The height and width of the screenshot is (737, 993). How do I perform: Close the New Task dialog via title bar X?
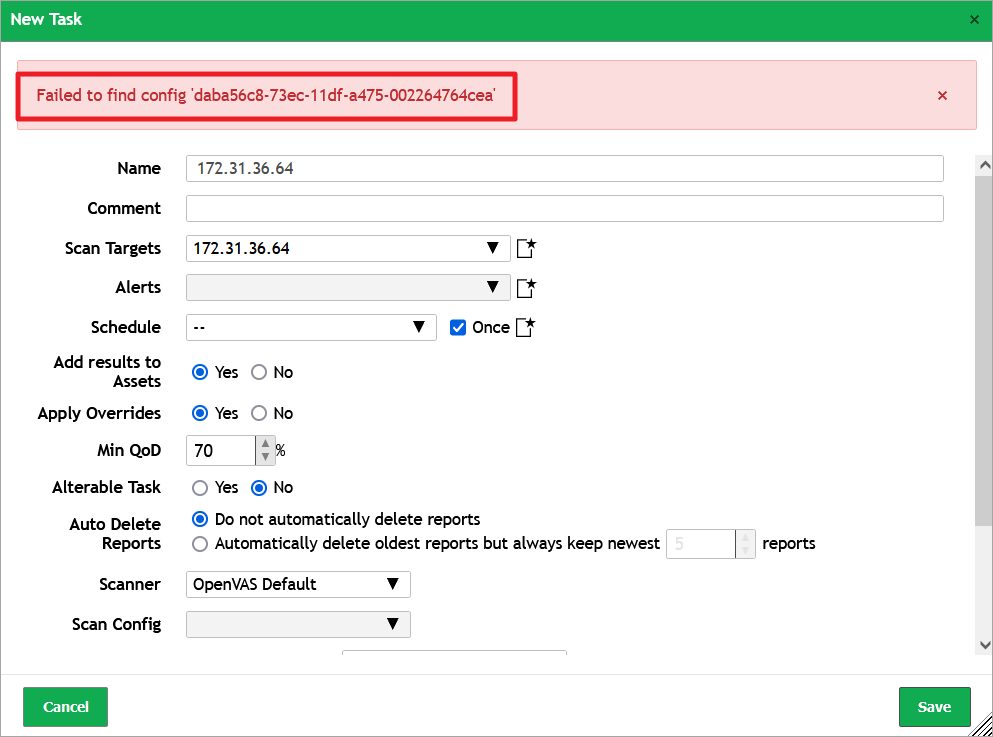click(x=975, y=19)
